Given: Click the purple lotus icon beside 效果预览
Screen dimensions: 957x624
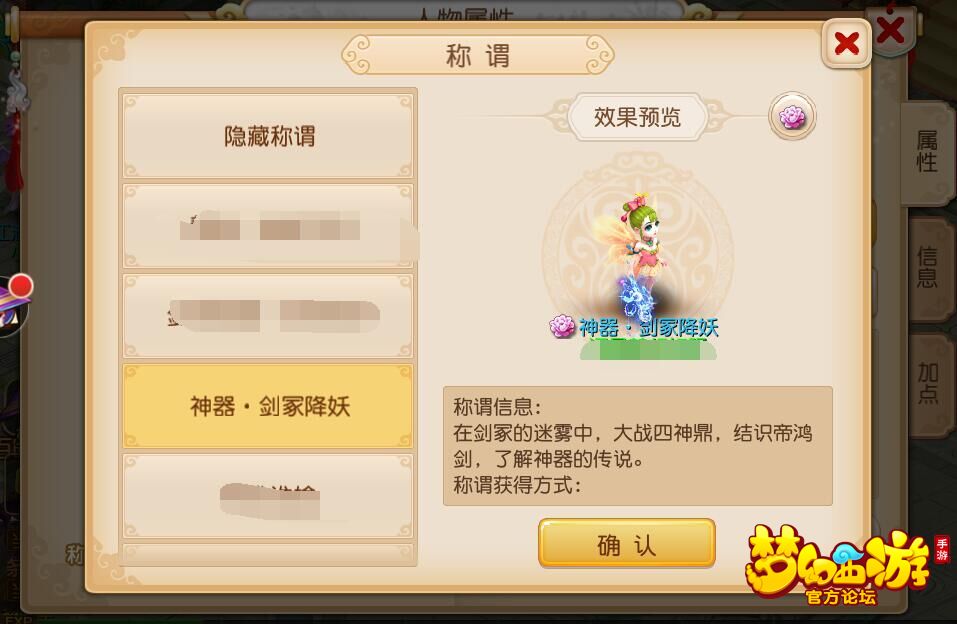Looking at the screenshot, I should point(792,117).
